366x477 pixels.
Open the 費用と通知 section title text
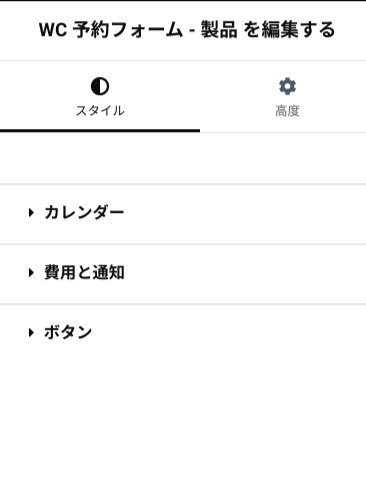point(84,272)
